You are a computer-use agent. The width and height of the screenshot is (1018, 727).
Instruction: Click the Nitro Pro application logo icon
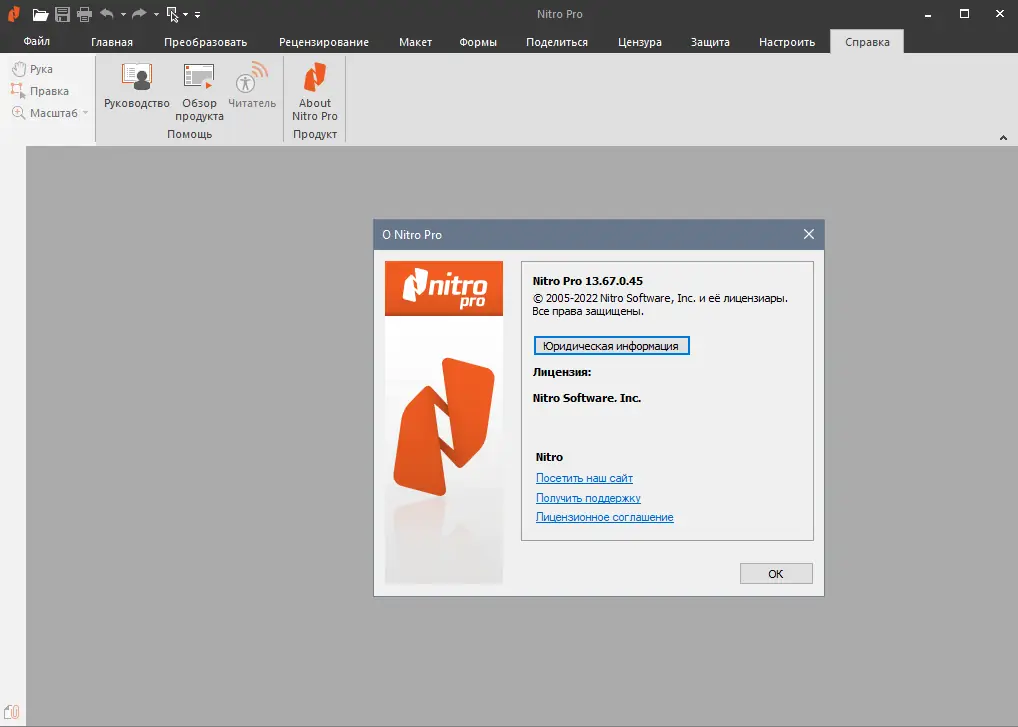coord(14,14)
